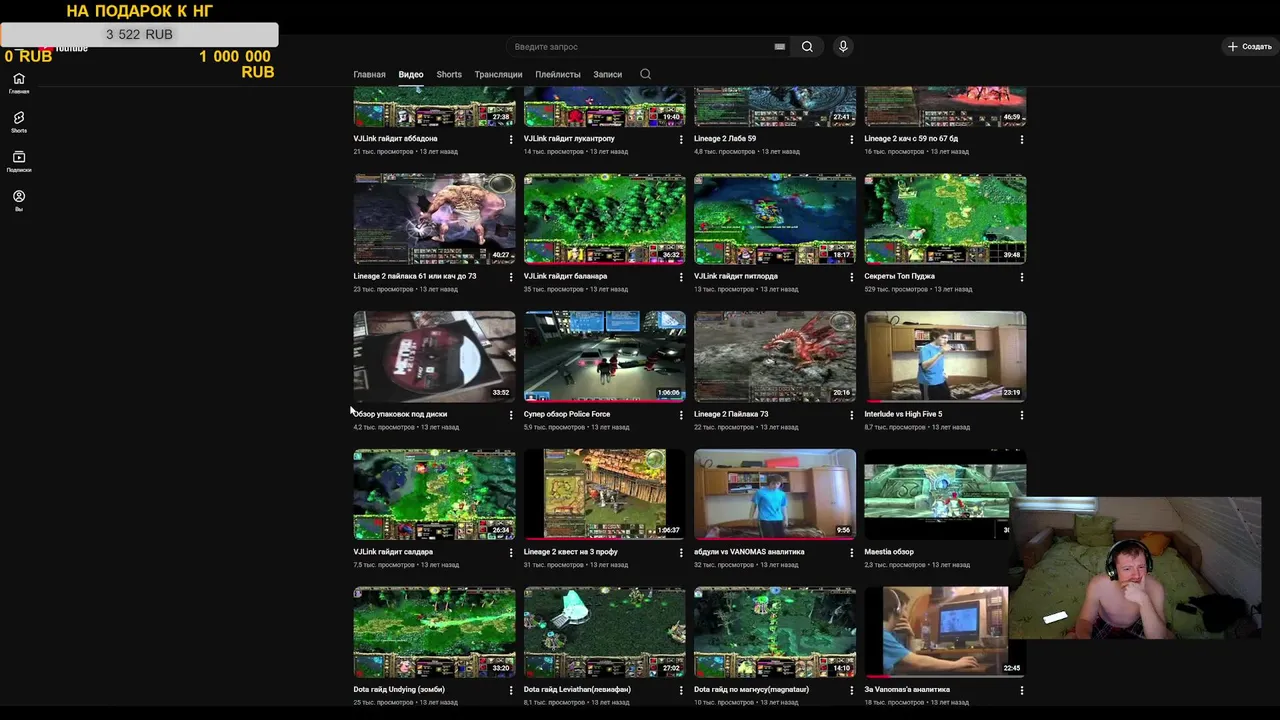This screenshot has height=720, width=1280.
Task: Play thumbnail of Dota гайд по магнусу
Action: click(775, 632)
